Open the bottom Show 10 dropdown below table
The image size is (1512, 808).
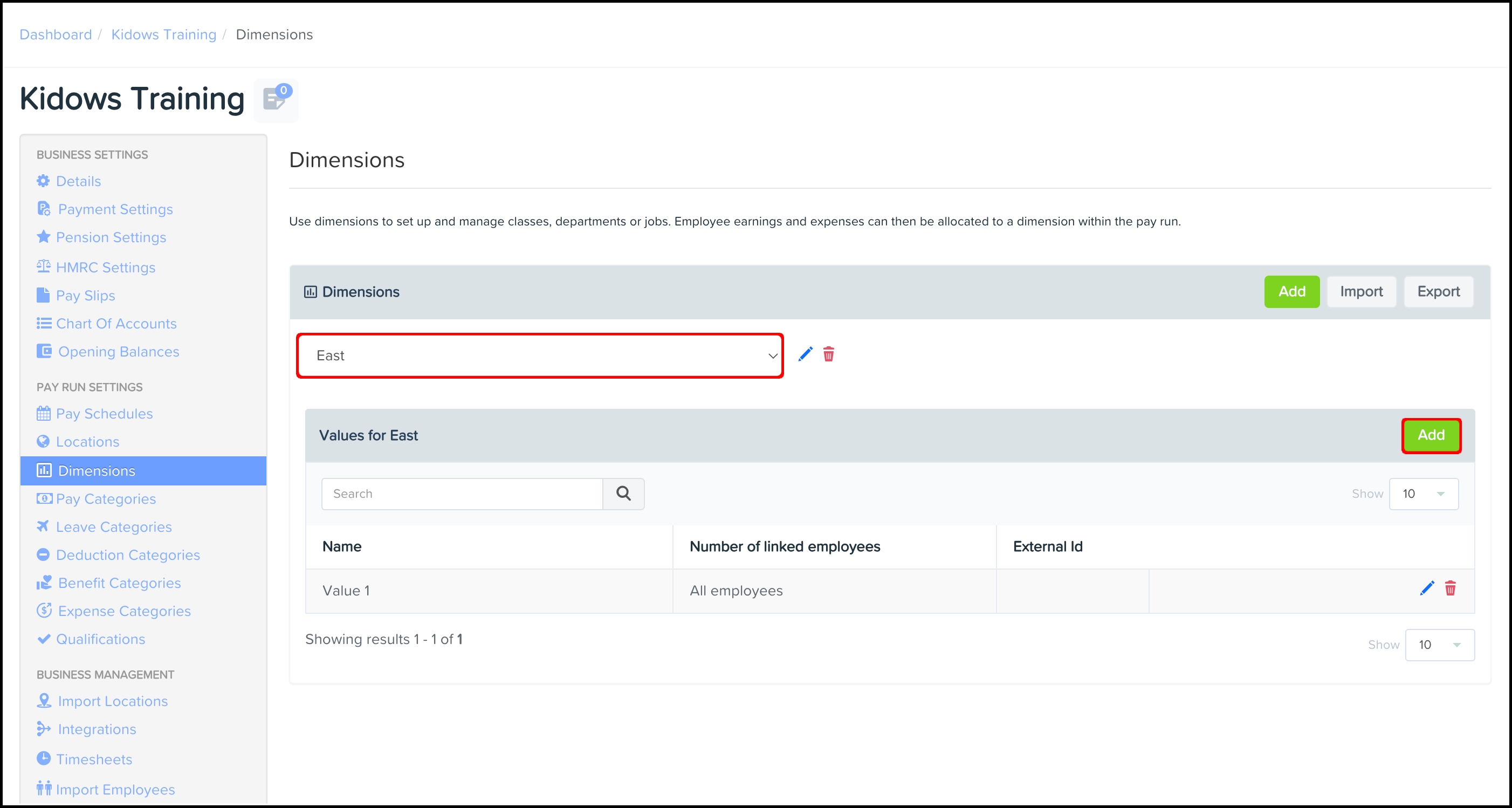tap(1439, 645)
